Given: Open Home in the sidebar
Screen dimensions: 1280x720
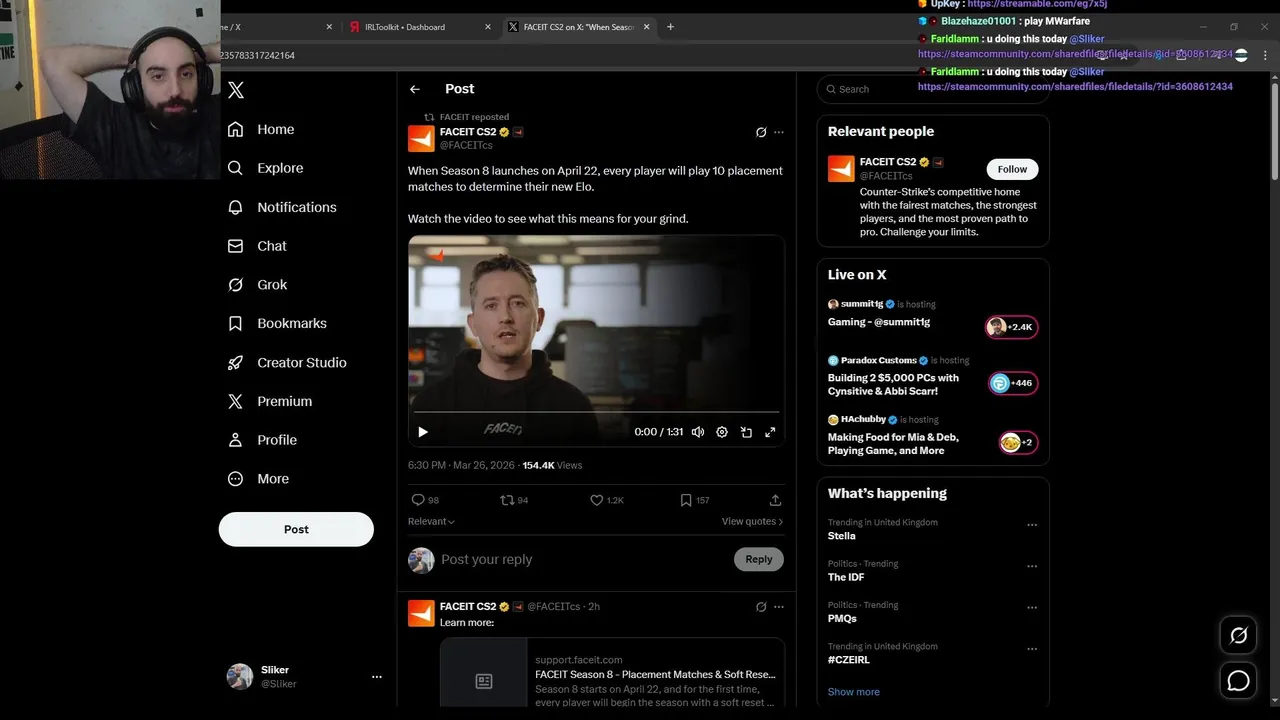Looking at the screenshot, I should [261, 129].
